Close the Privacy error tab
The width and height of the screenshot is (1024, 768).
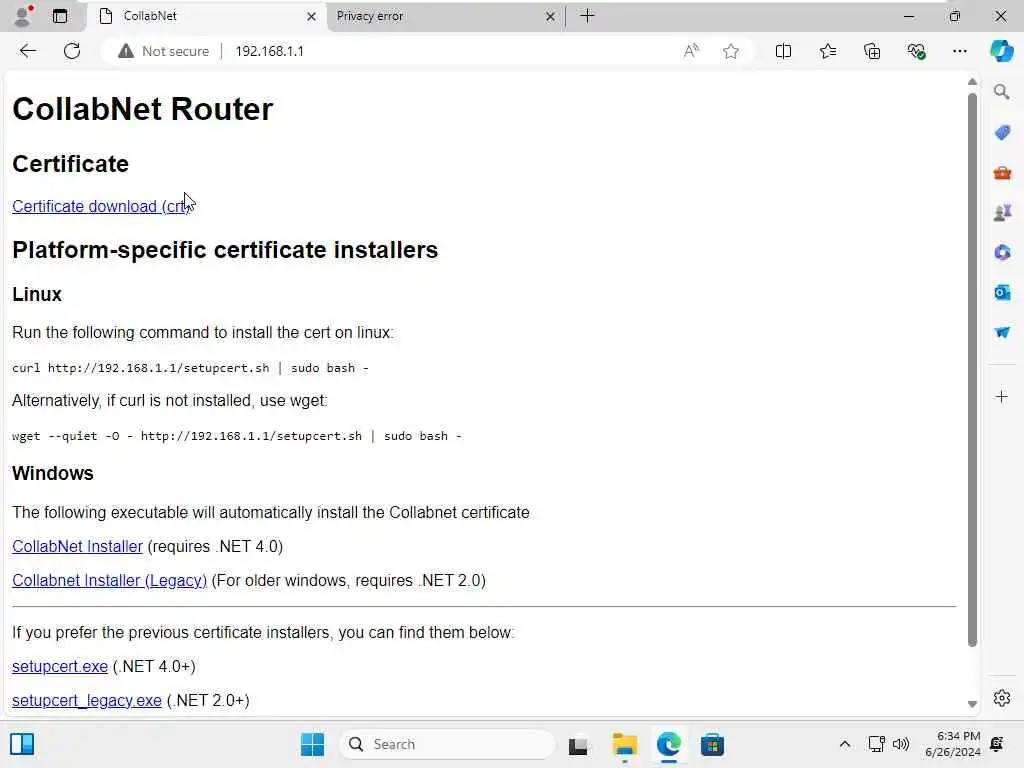pos(551,16)
